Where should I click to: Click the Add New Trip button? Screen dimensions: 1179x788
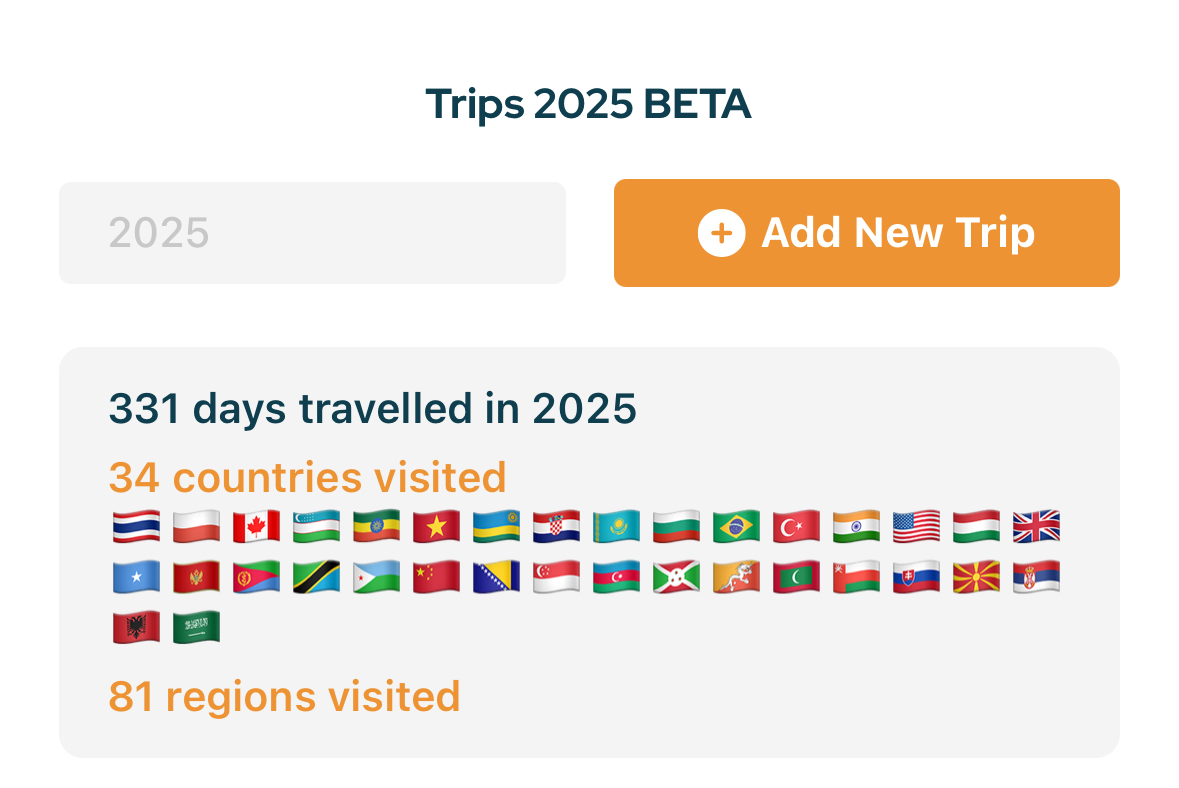[x=866, y=233]
